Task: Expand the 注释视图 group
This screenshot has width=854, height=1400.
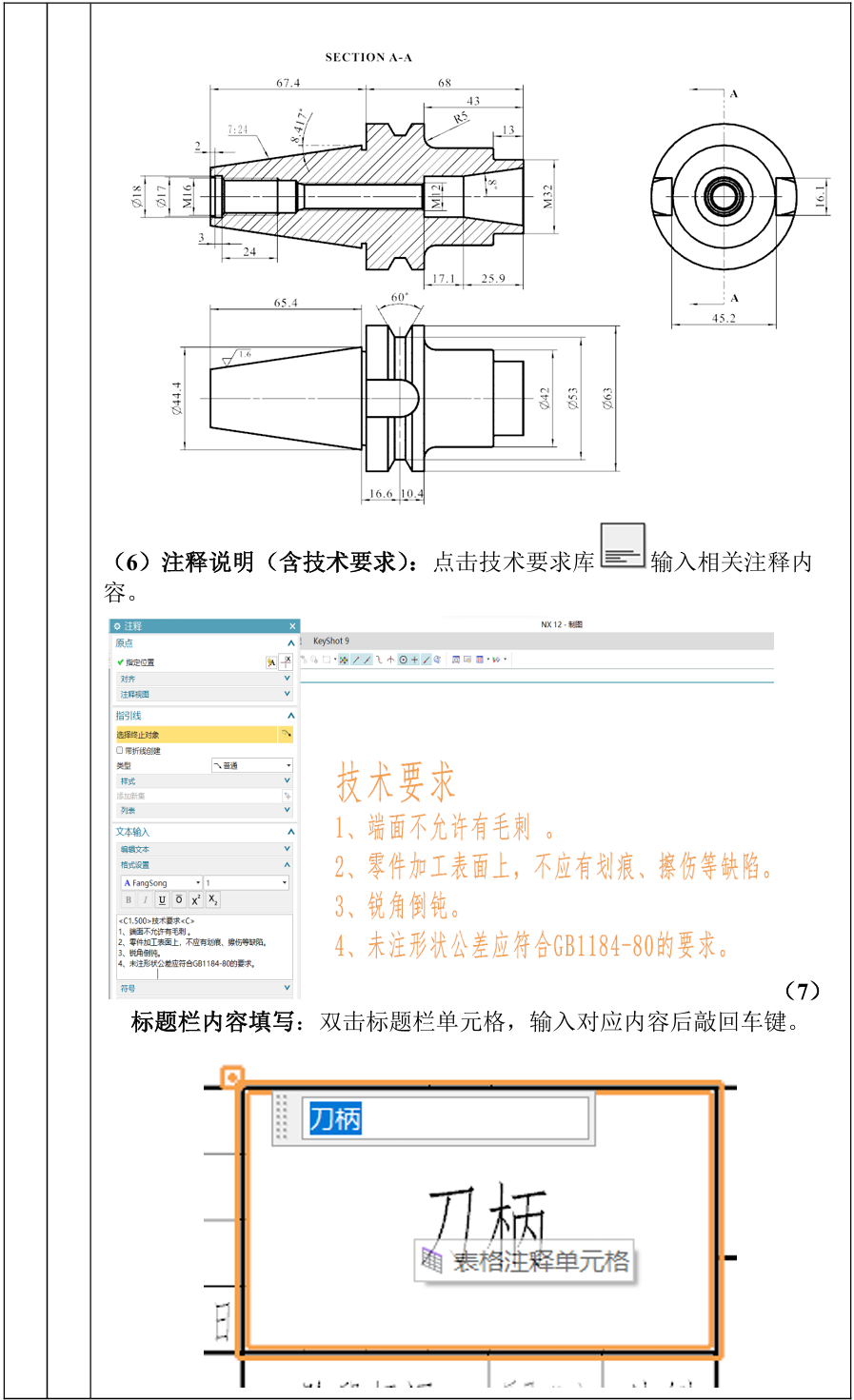Action: point(203,694)
